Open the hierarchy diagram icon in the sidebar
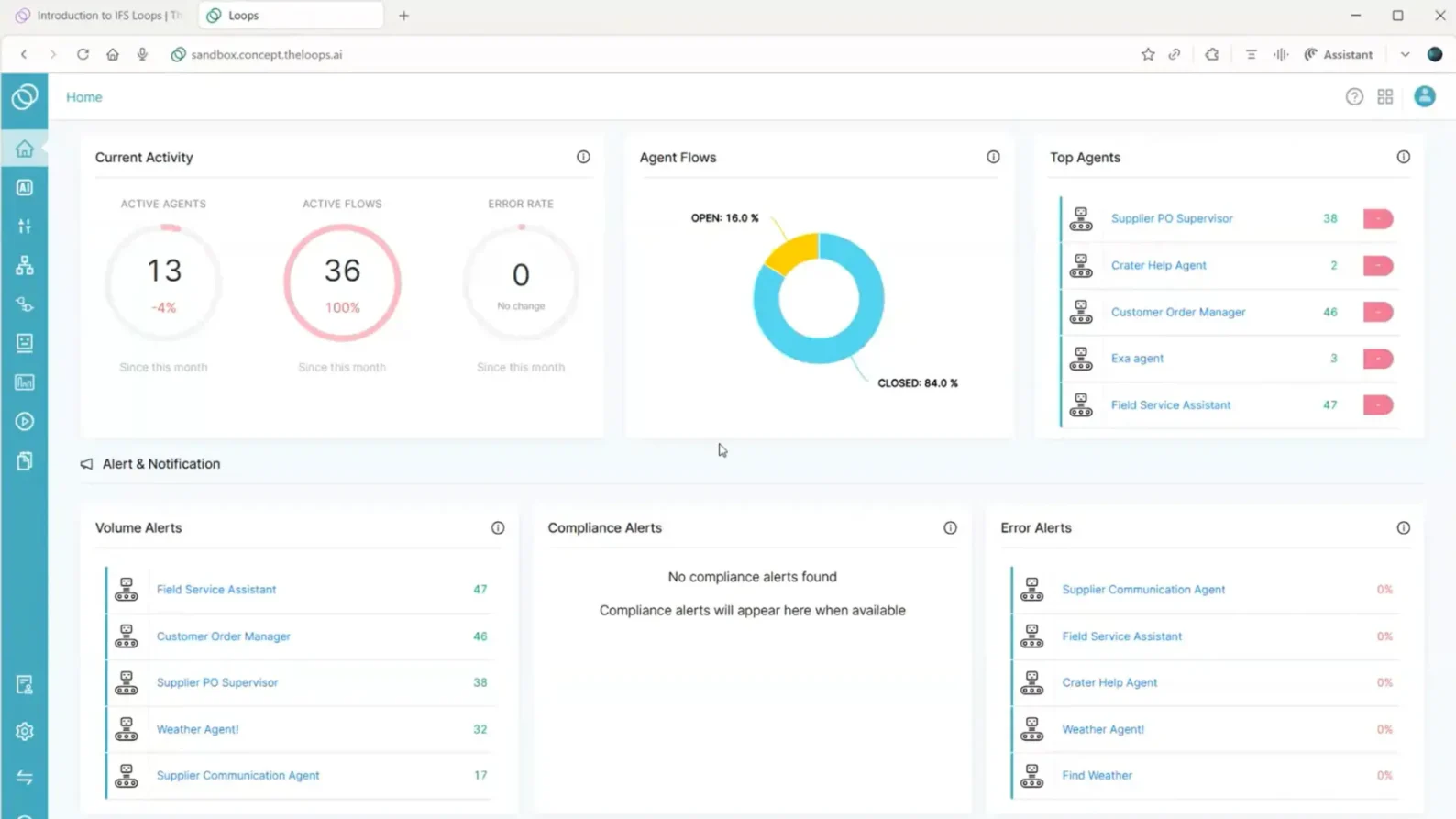 [x=25, y=266]
